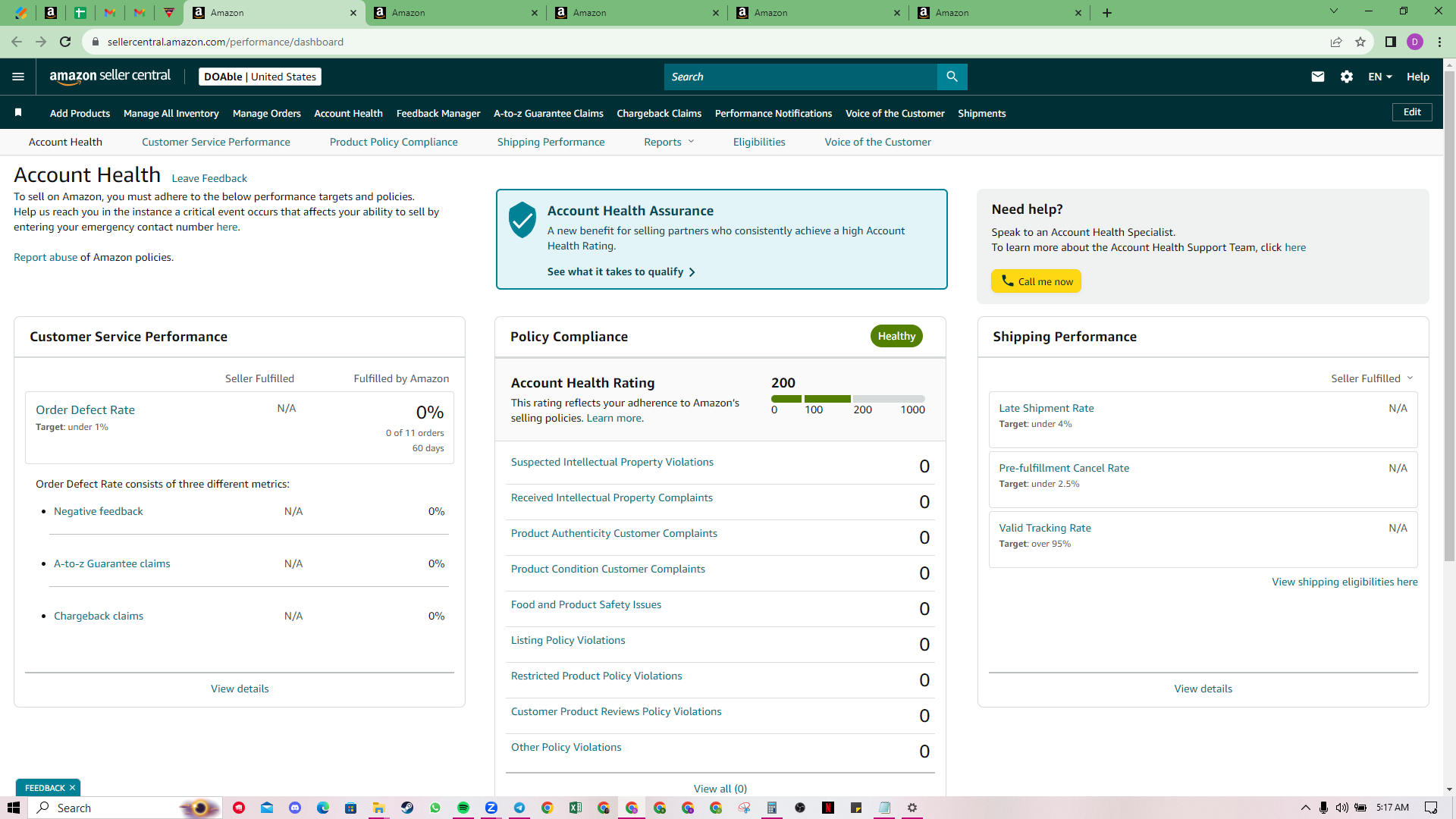Open Discord from the taskbar
1456x819 pixels.
pyautogui.click(x=295, y=808)
